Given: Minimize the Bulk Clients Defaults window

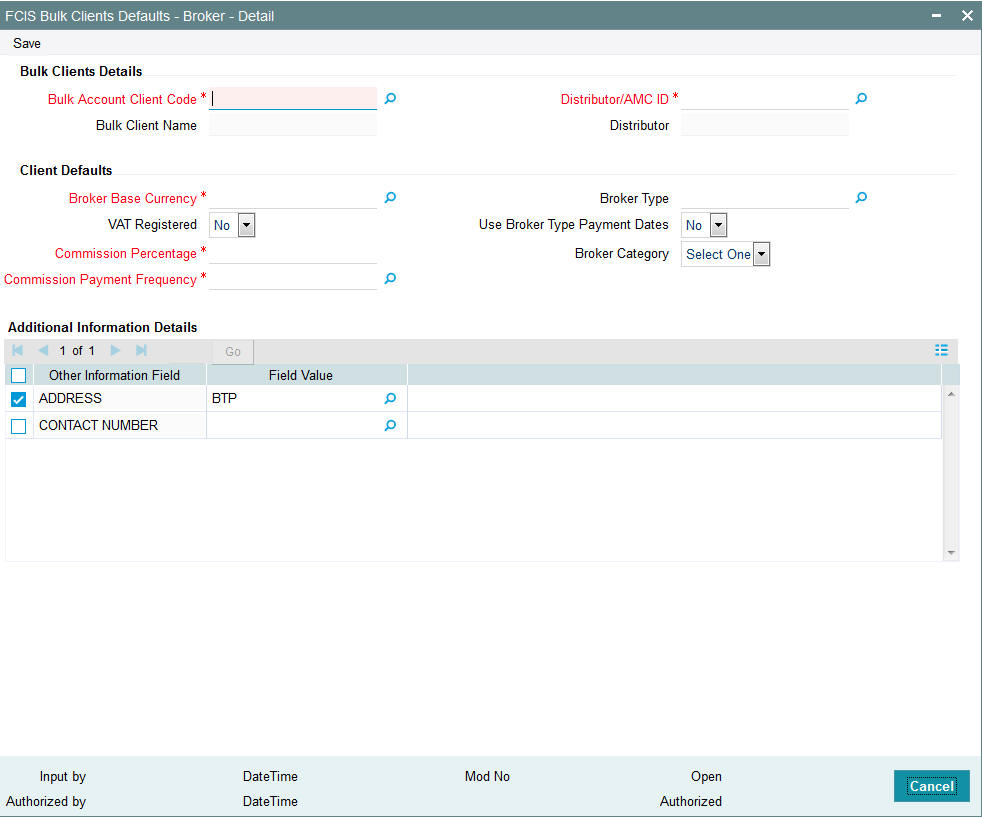Looking at the screenshot, I should coord(936,16).
